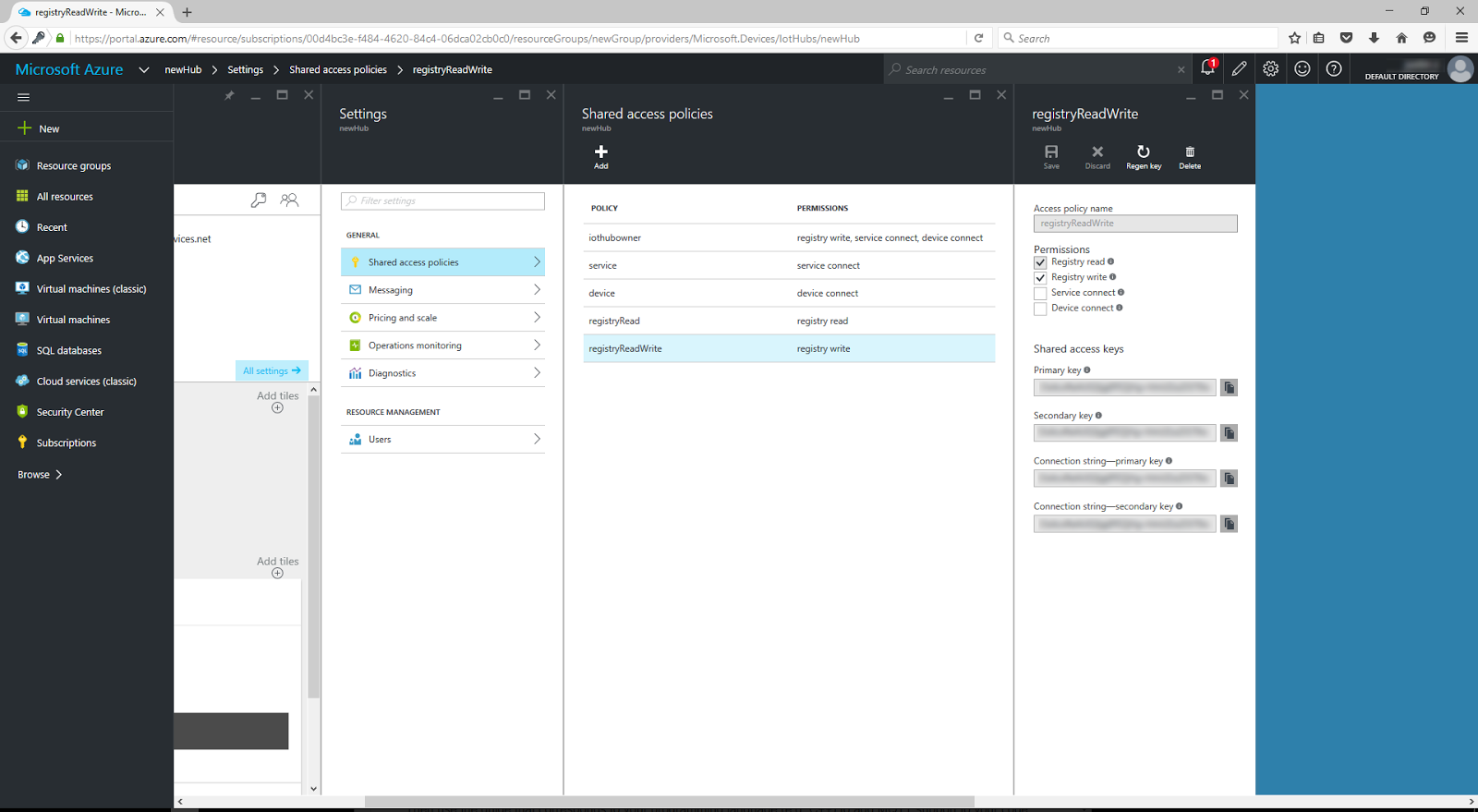Select the service policy row
1478x812 pixels.
789,265
